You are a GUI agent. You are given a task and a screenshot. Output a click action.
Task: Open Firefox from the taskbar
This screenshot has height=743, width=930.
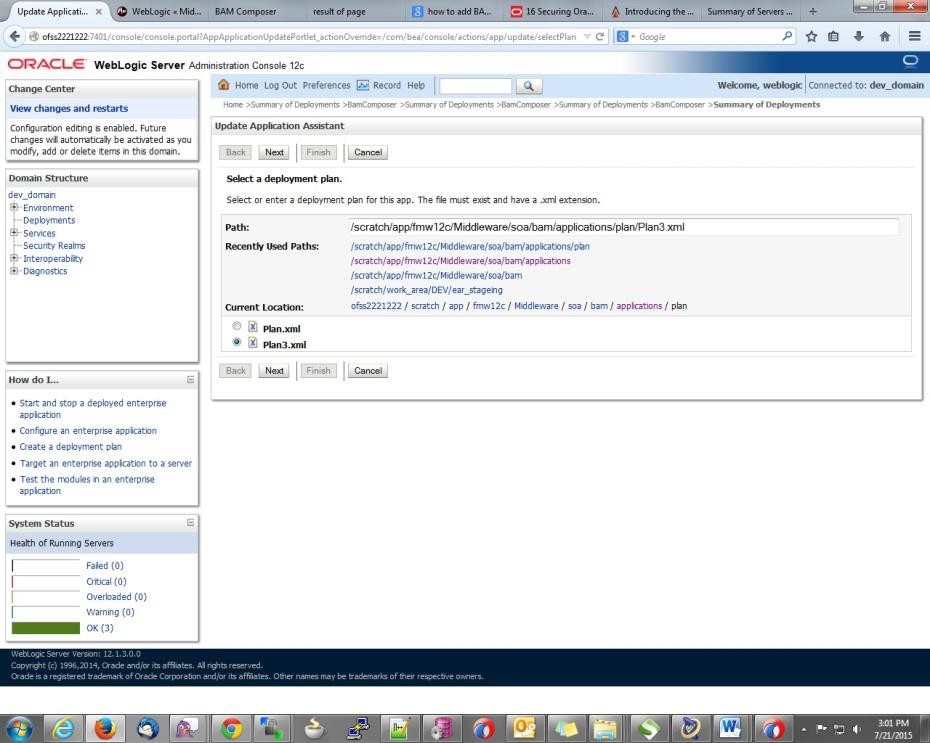105,728
